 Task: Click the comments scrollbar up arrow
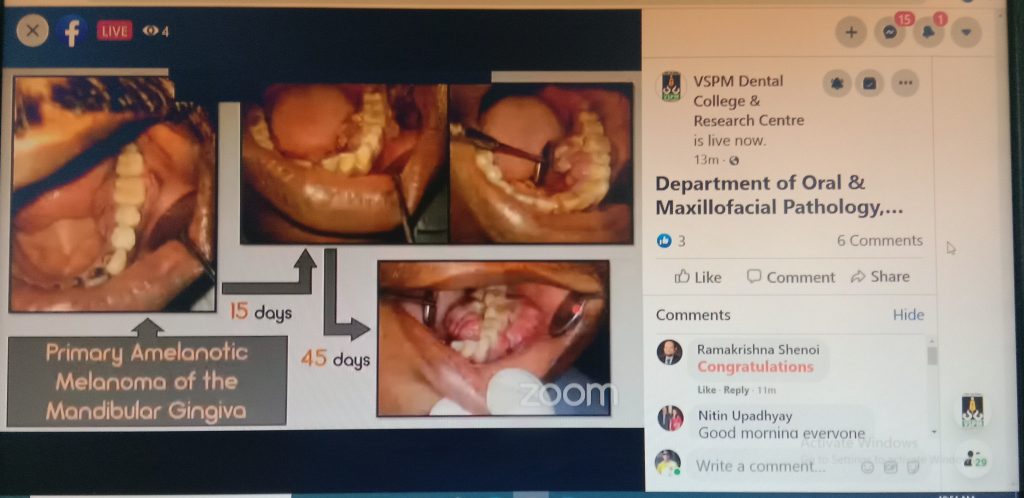(x=932, y=341)
